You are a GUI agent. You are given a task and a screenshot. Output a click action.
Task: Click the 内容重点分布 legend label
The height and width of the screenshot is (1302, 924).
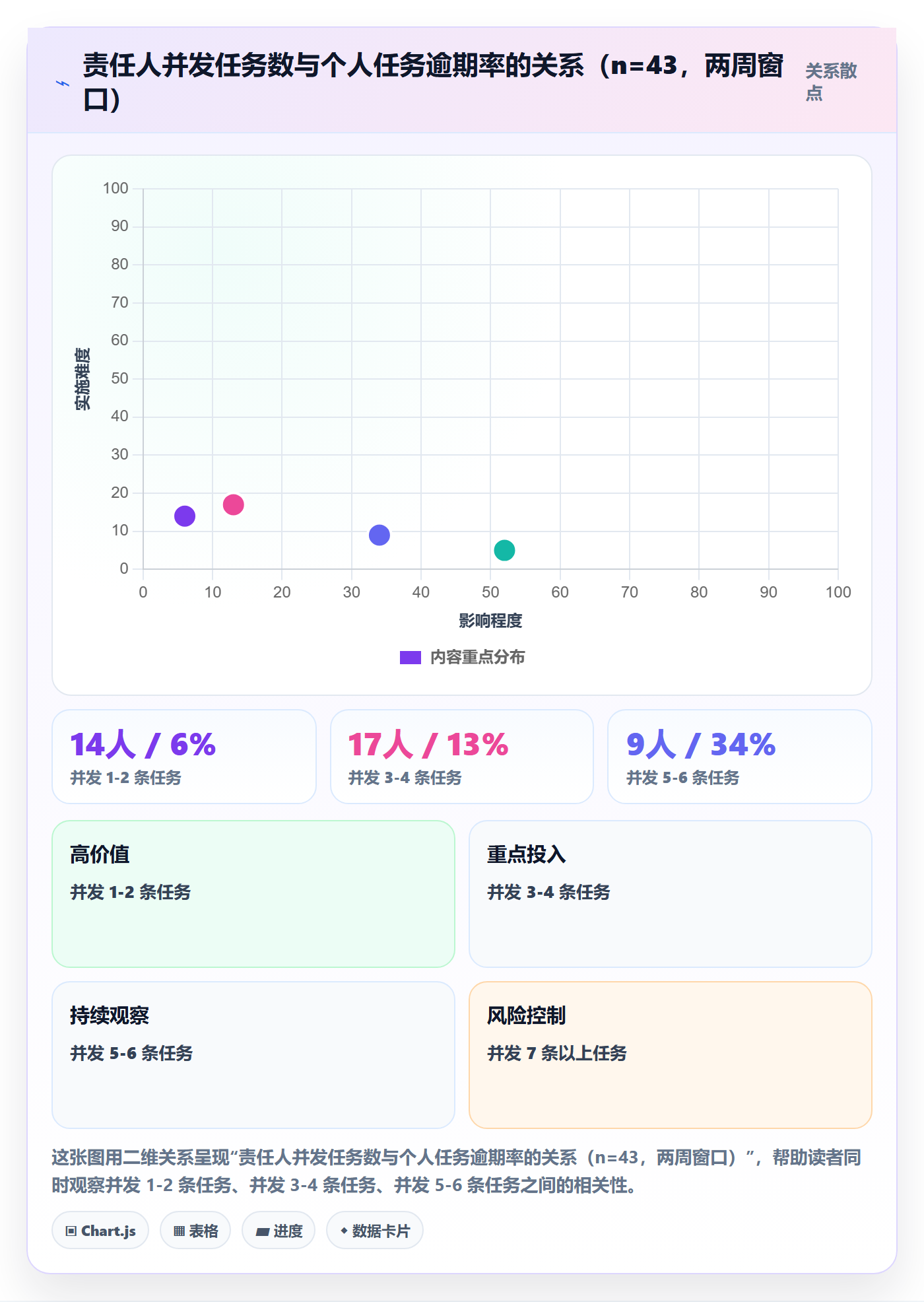click(x=477, y=658)
